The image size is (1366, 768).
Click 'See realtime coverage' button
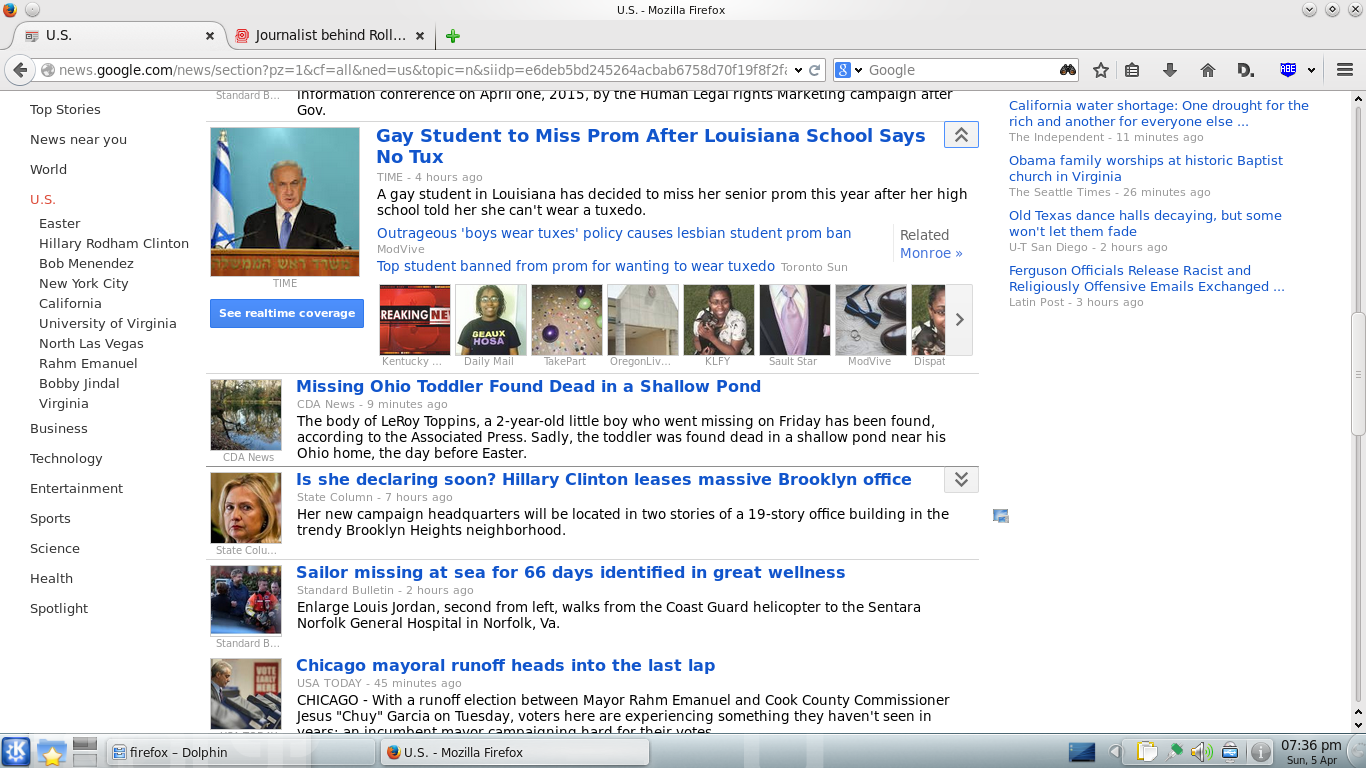pyautogui.click(x=287, y=313)
